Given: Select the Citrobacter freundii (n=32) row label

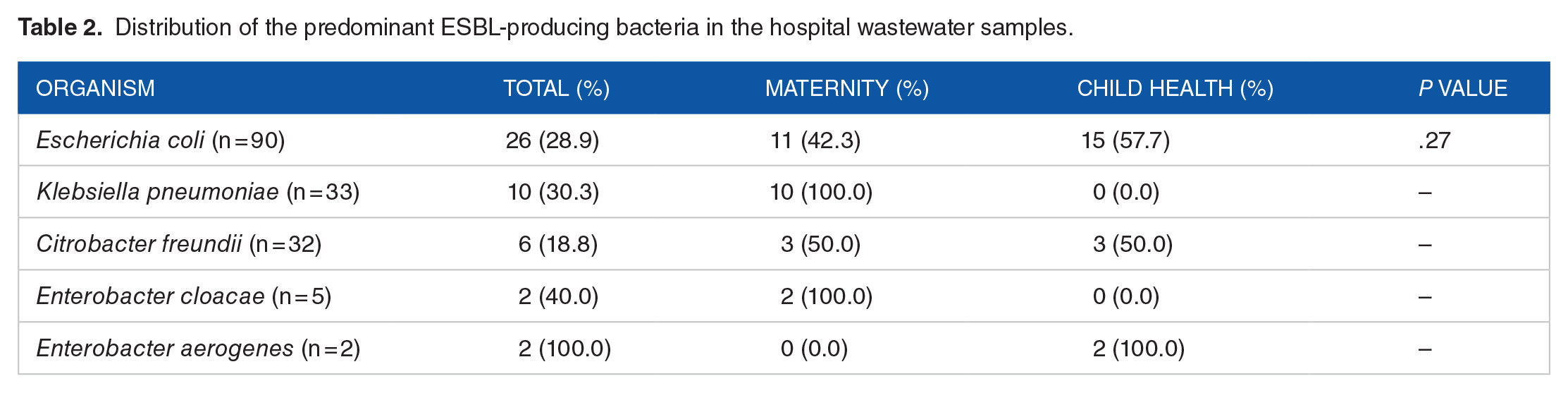Looking at the screenshot, I should (179, 244).
